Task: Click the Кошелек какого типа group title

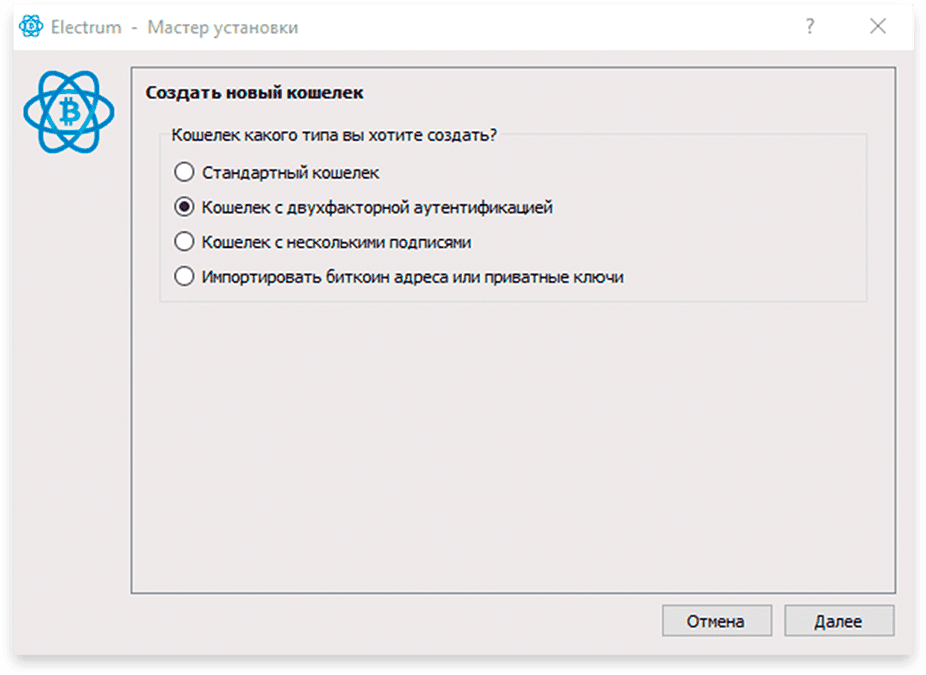Action: [x=334, y=135]
